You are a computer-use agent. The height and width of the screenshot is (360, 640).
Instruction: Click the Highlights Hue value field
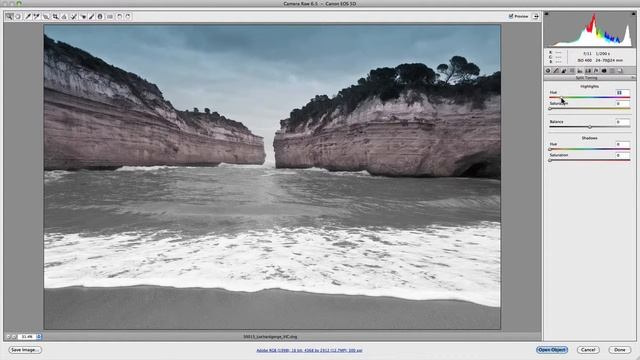[622, 93]
